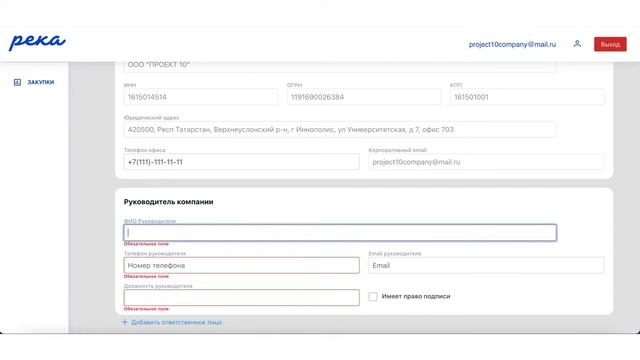Click project10company@mail.ru account link
Screen dimensions: 640x360
(x=512, y=44)
